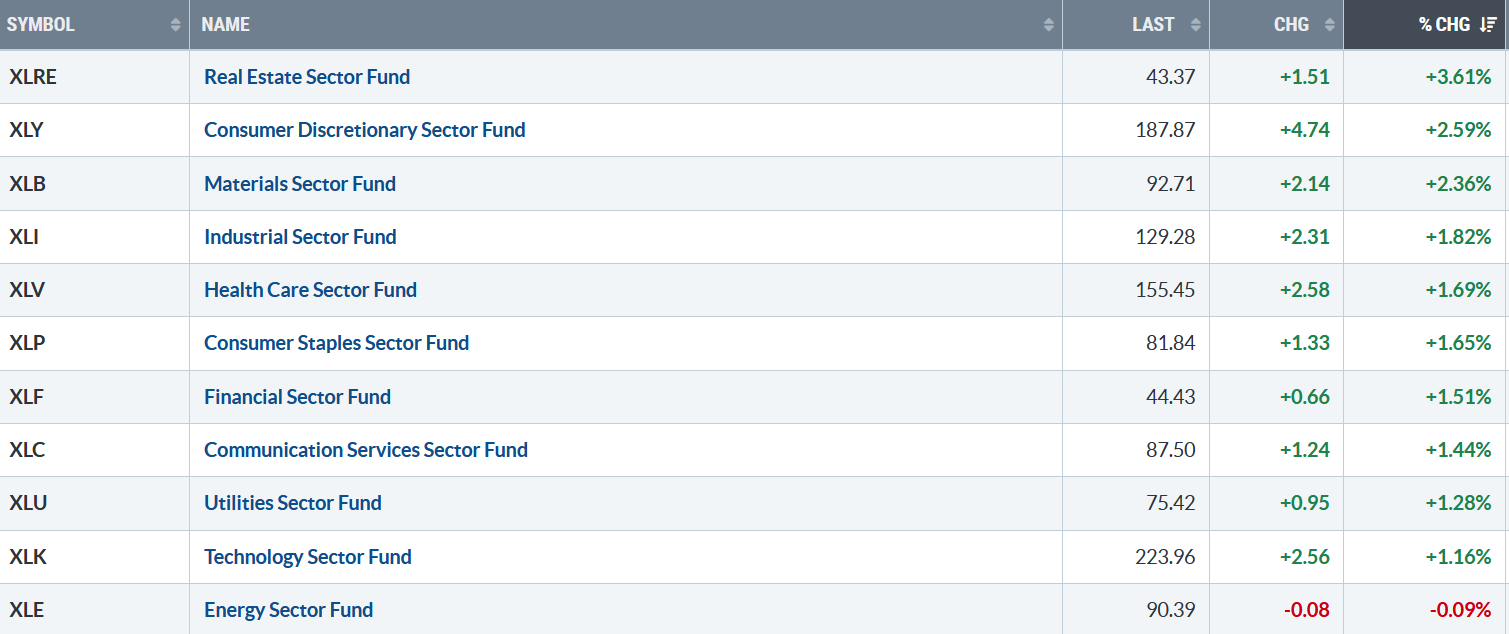
Task: Click the change value +1.33
Action: 1304,343
